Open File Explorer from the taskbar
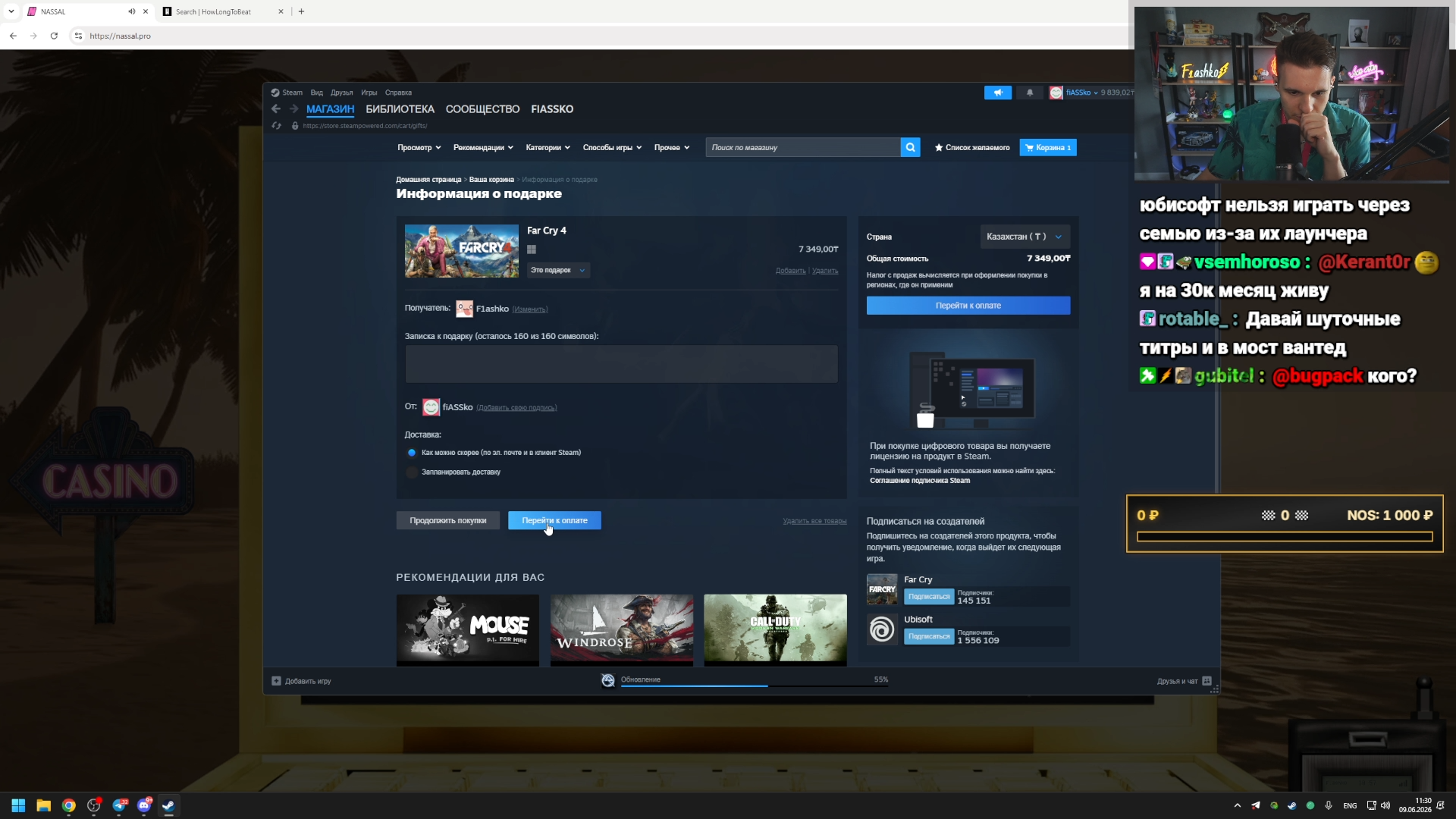Viewport: 1456px width, 819px height. tap(44, 805)
